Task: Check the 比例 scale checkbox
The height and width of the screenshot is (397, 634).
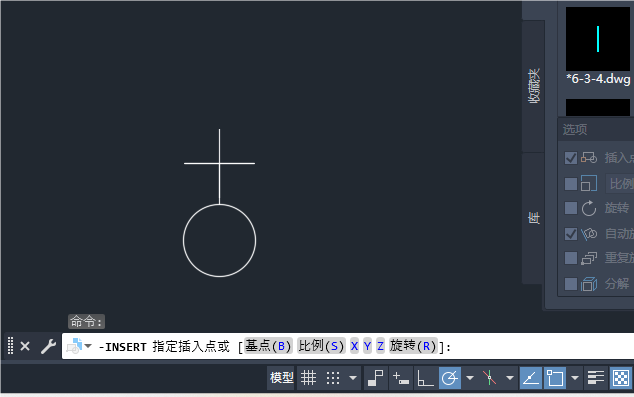Action: (571, 184)
